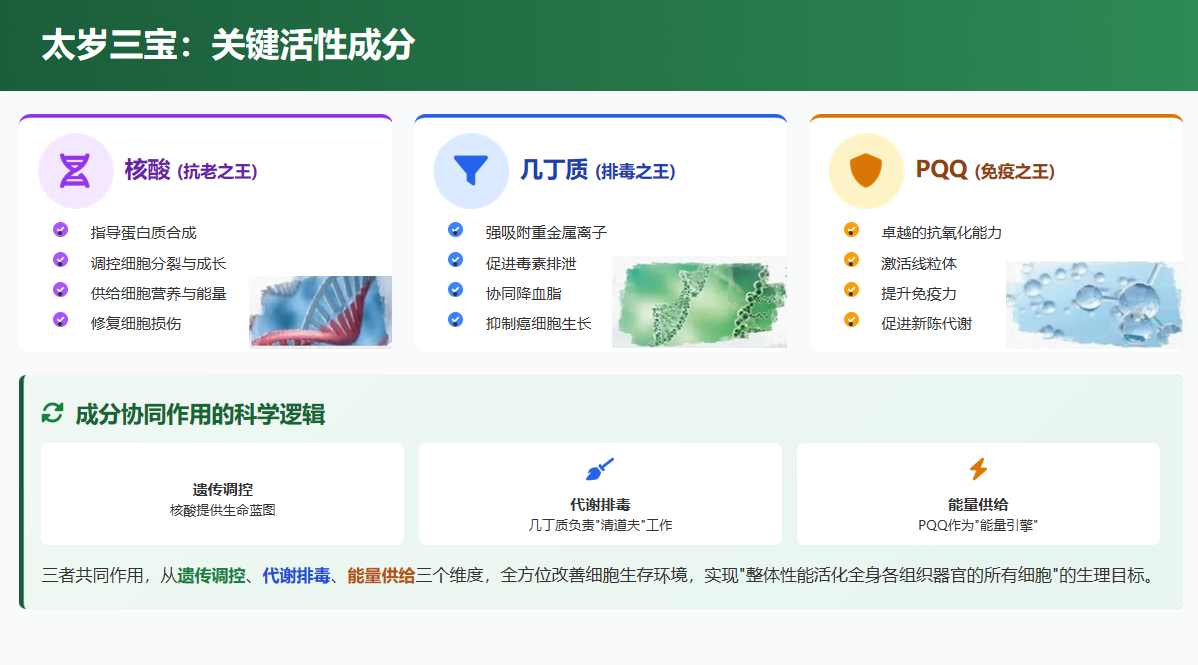Click the blue bubble molecule image
The height and width of the screenshot is (665, 1198).
pyautogui.click(x=1094, y=304)
